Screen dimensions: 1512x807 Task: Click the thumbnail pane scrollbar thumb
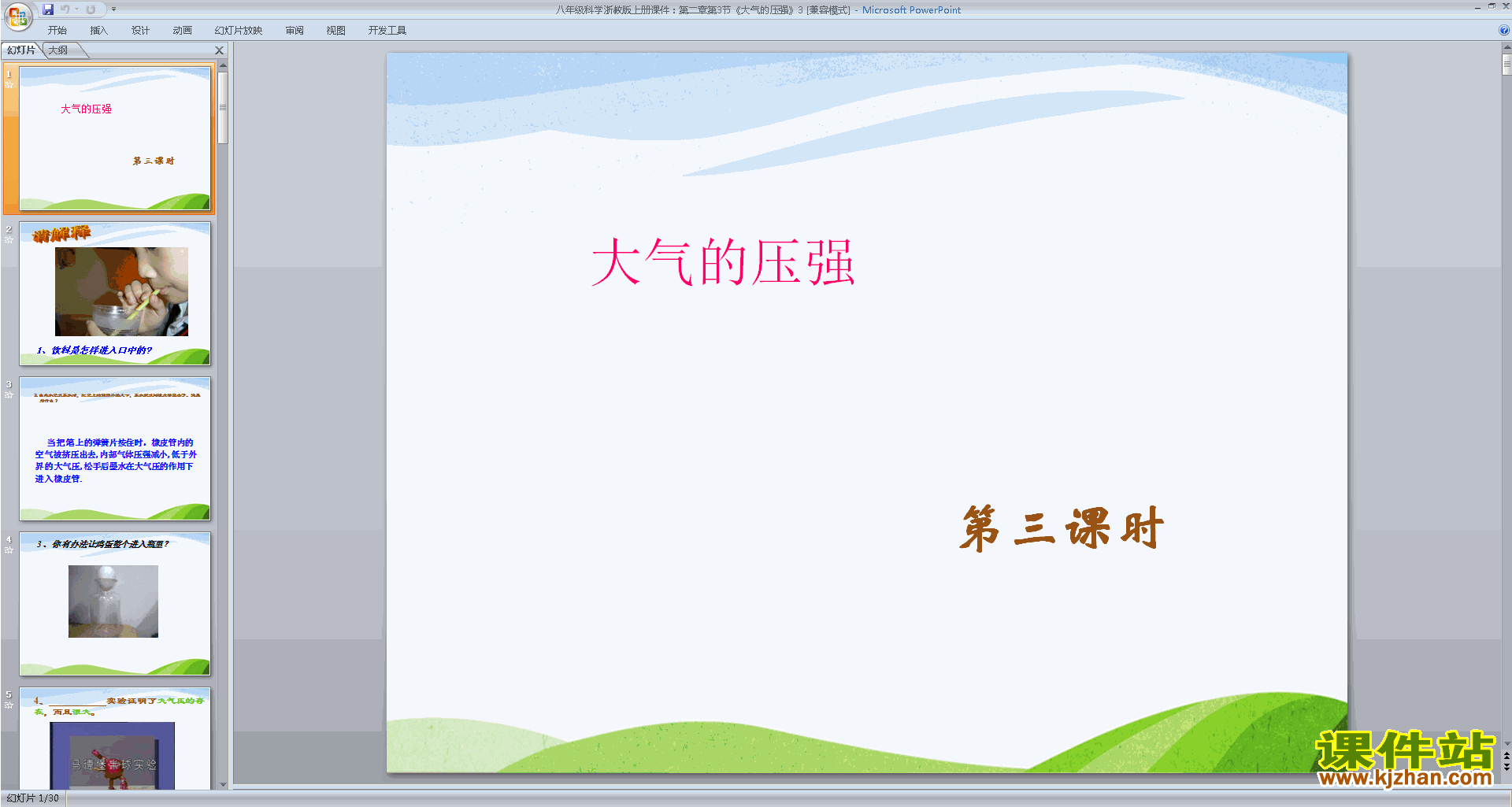point(223,108)
